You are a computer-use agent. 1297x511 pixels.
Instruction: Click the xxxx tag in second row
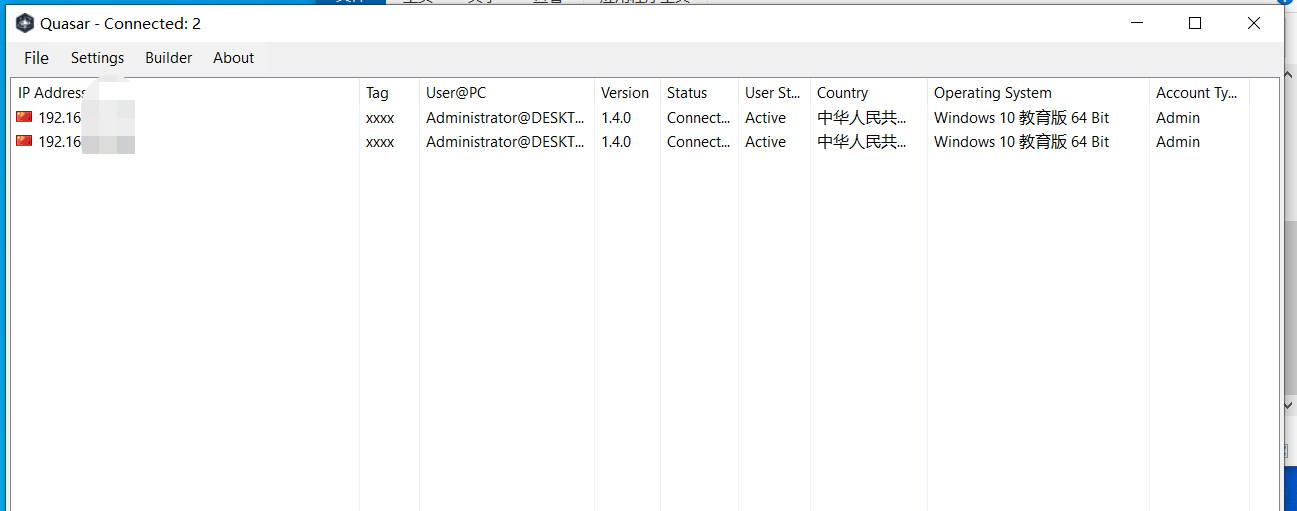[380, 142]
